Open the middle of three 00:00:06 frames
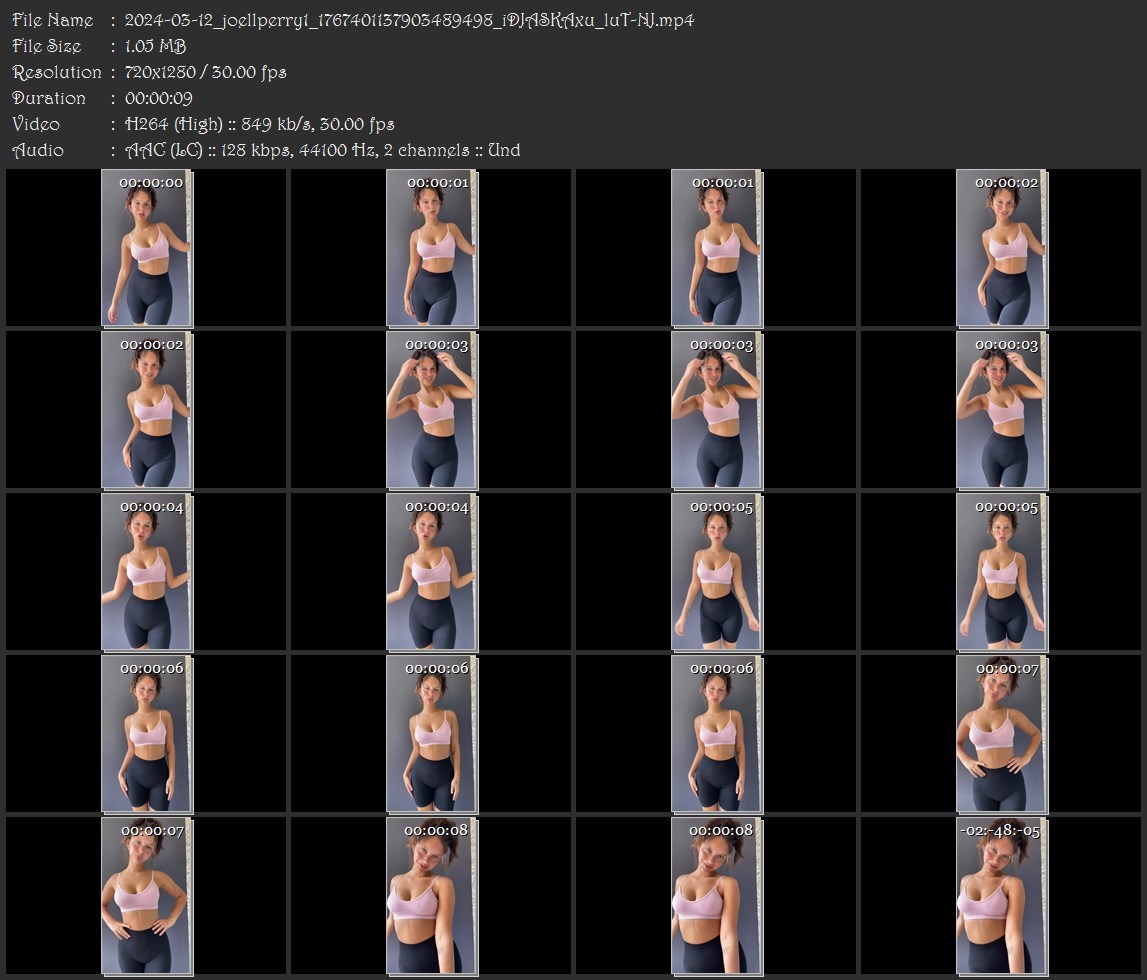The image size is (1147, 980). (x=432, y=734)
